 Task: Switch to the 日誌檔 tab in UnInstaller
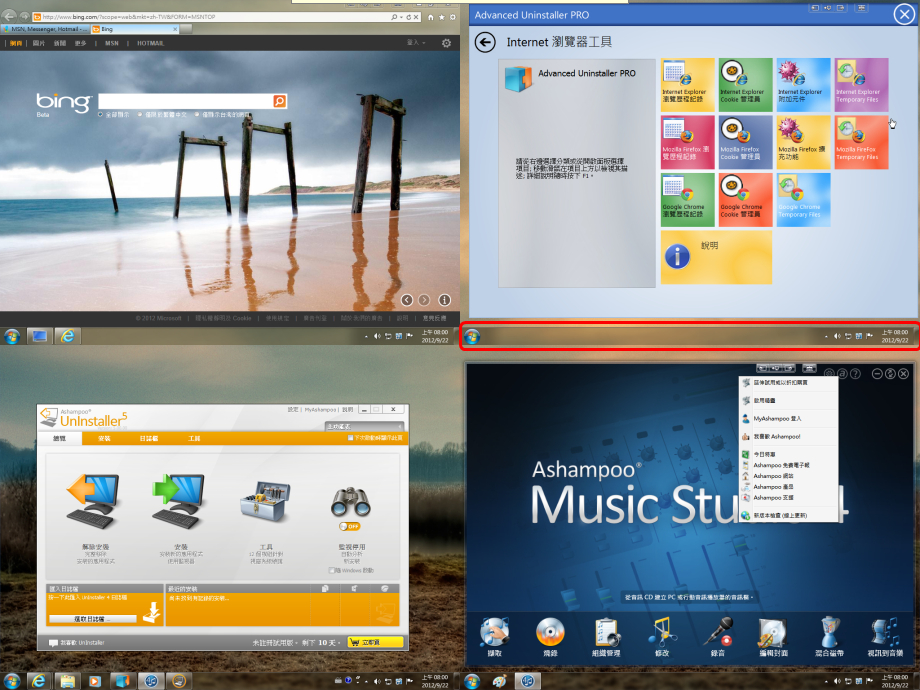tap(148, 438)
